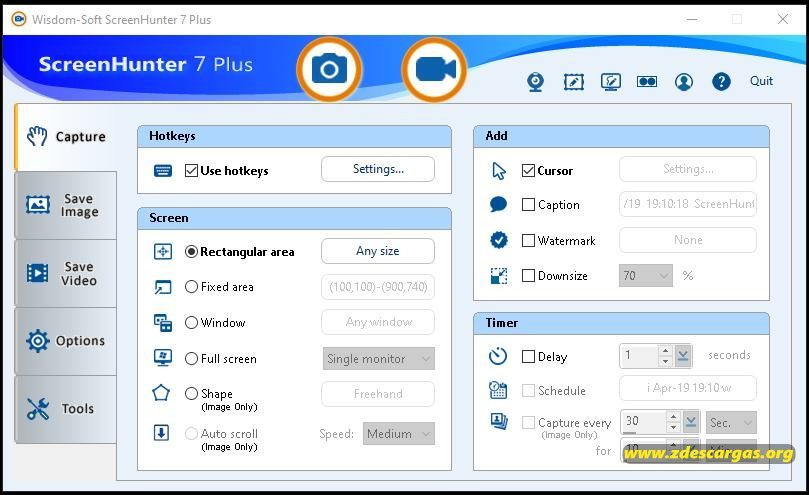
Task: Click the Freehand shape button
Action: click(378, 394)
